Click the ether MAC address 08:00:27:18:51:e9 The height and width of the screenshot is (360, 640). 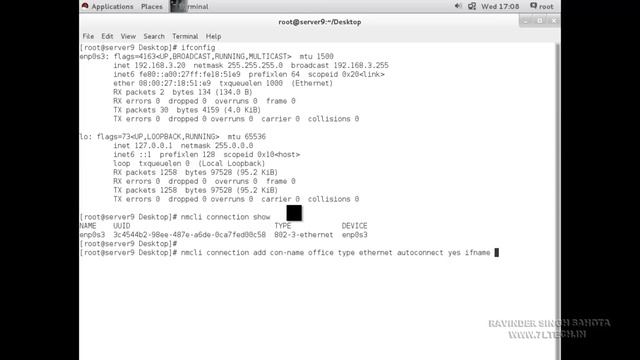point(175,83)
